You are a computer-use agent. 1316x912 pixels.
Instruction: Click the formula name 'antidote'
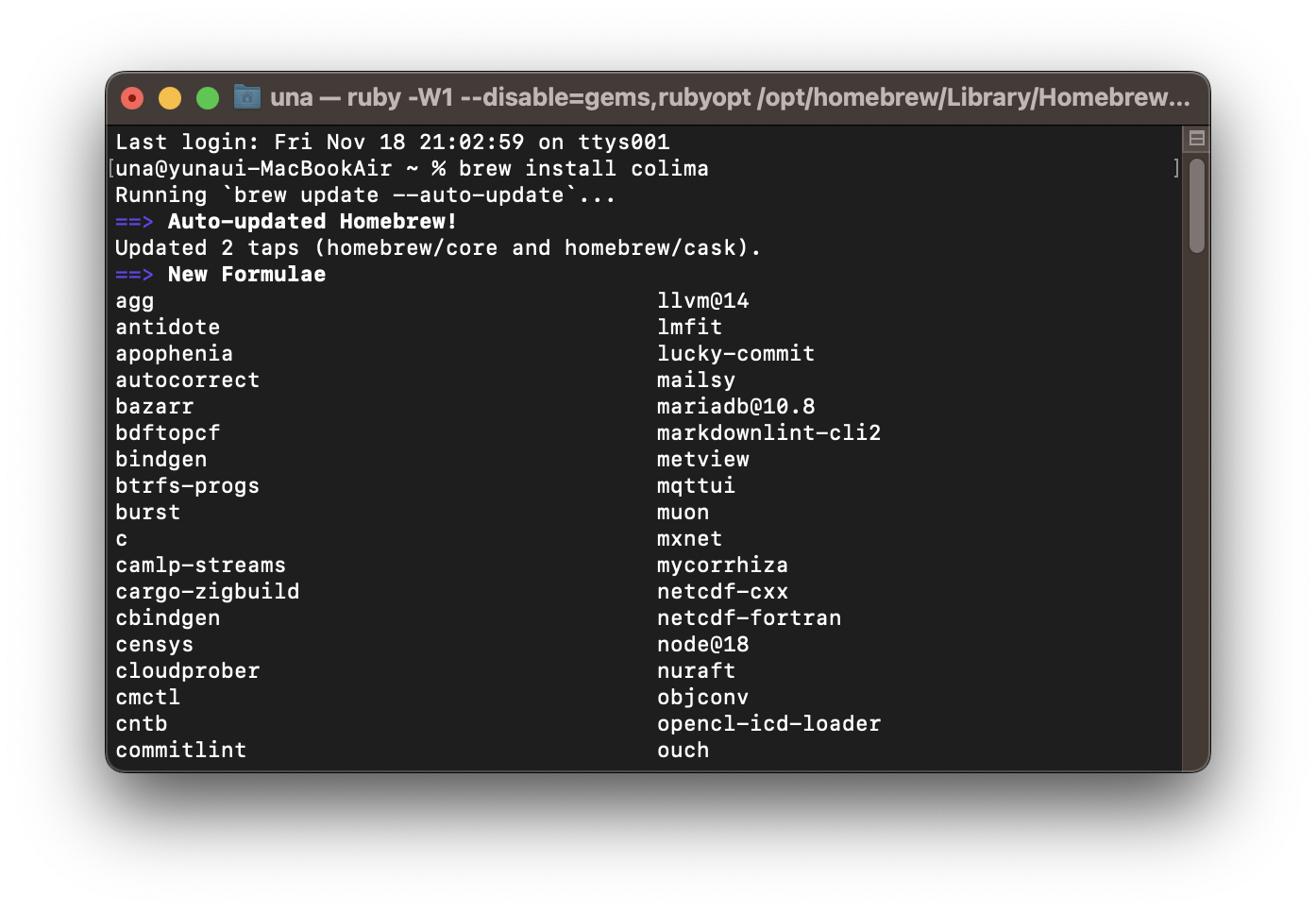click(x=168, y=328)
